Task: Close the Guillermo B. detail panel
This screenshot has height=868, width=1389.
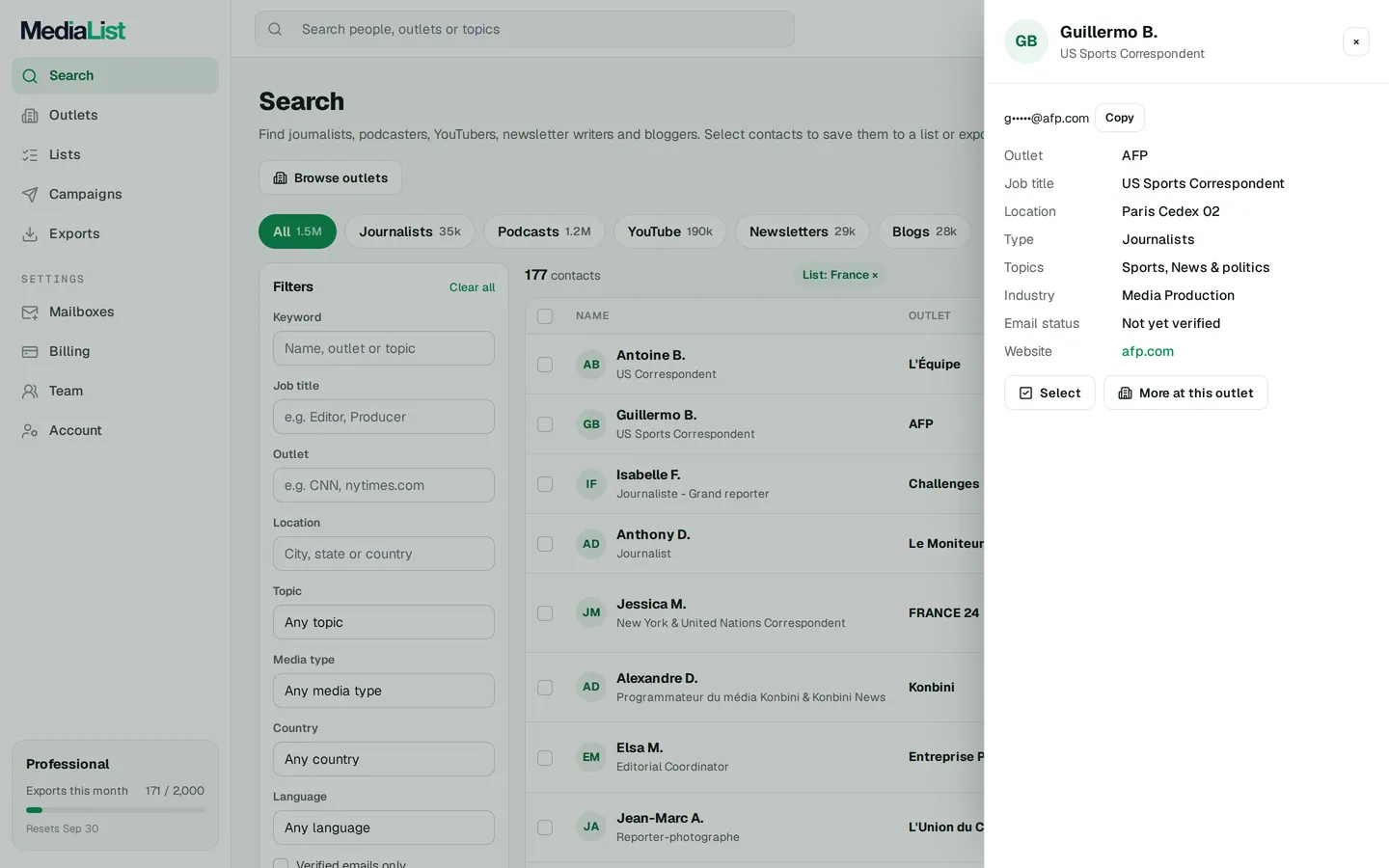Action: point(1356,41)
